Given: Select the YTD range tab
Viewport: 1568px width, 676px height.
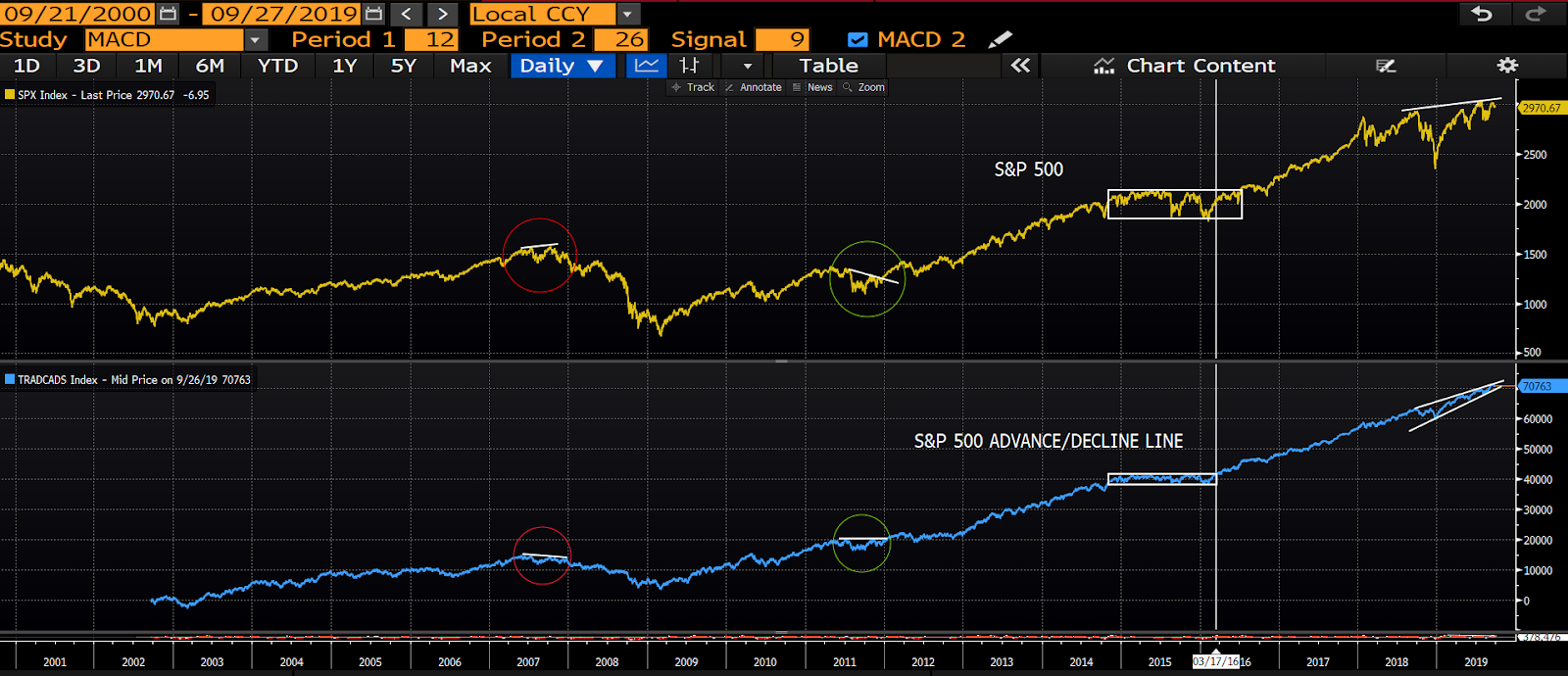Looking at the screenshot, I should point(277,66).
